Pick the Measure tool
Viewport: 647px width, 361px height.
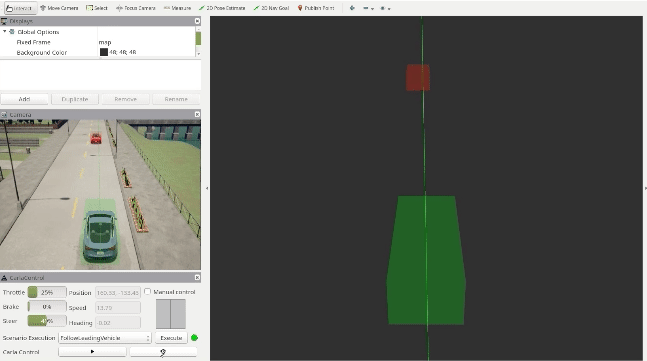tap(177, 8)
